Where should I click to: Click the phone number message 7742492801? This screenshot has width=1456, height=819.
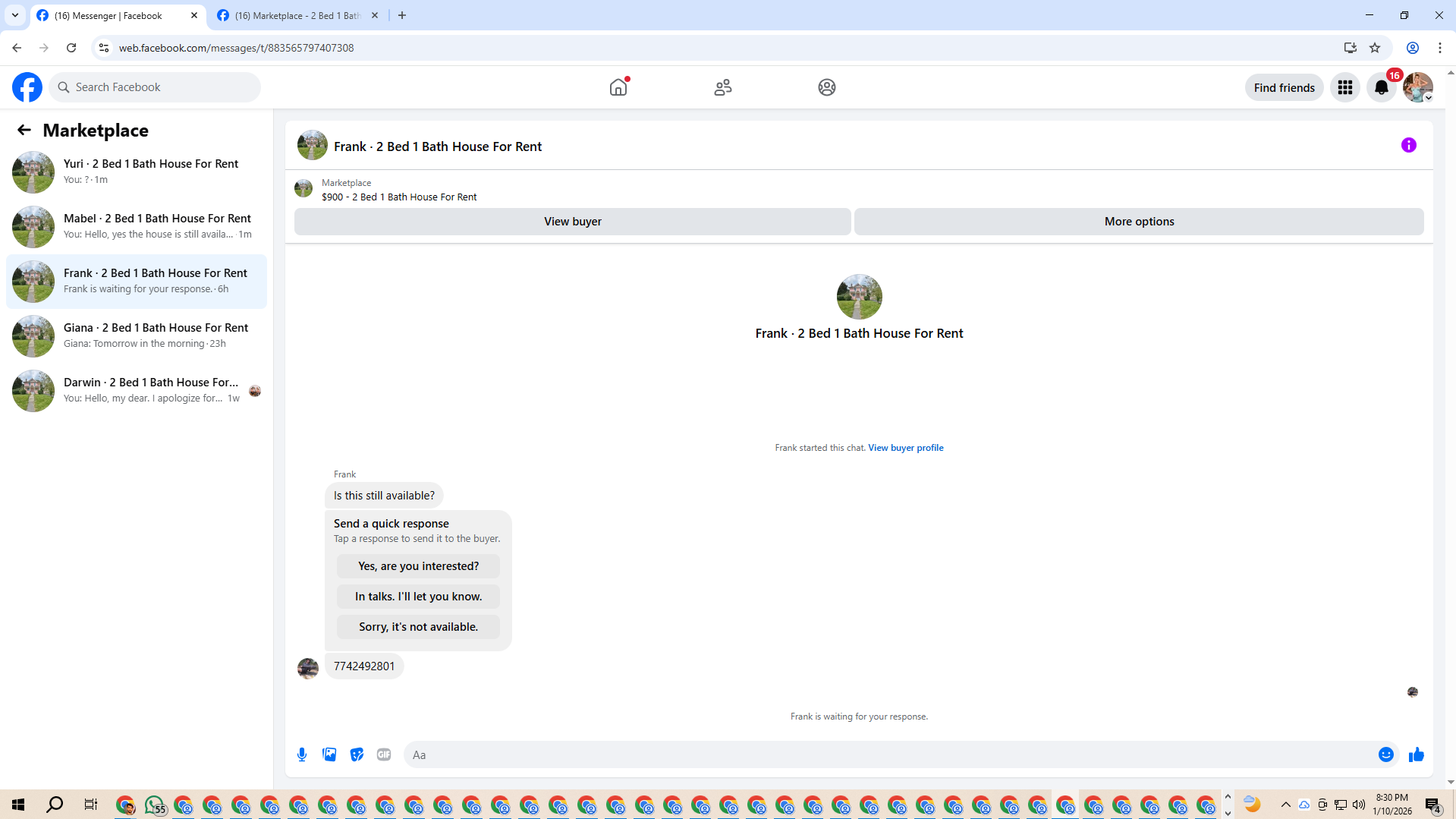pos(364,666)
